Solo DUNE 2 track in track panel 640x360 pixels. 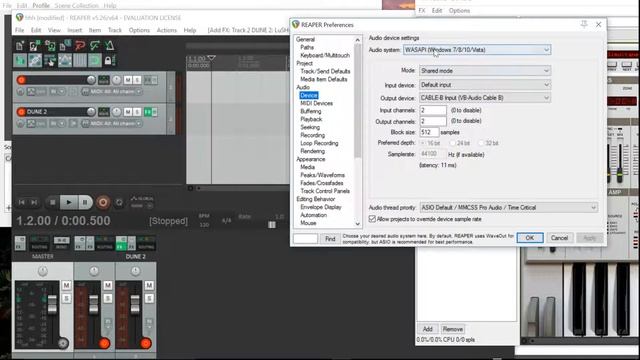click(137, 111)
